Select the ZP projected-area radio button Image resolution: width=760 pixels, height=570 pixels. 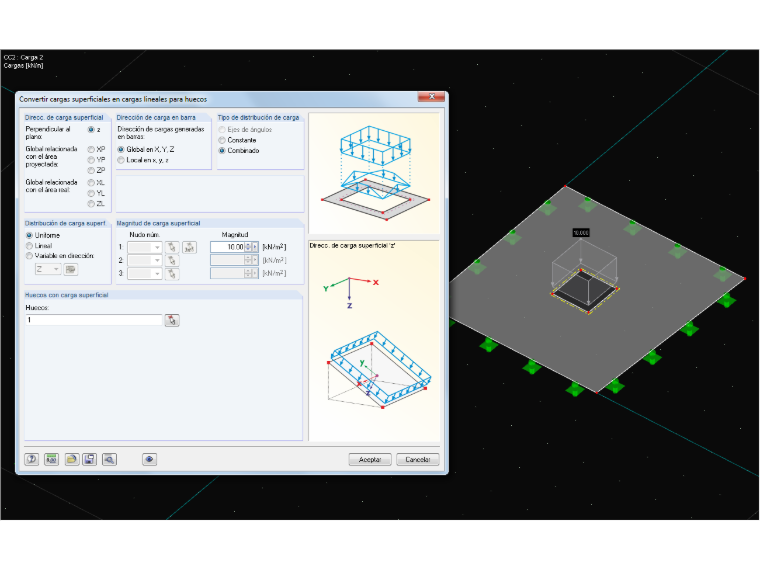pyautogui.click(x=91, y=170)
